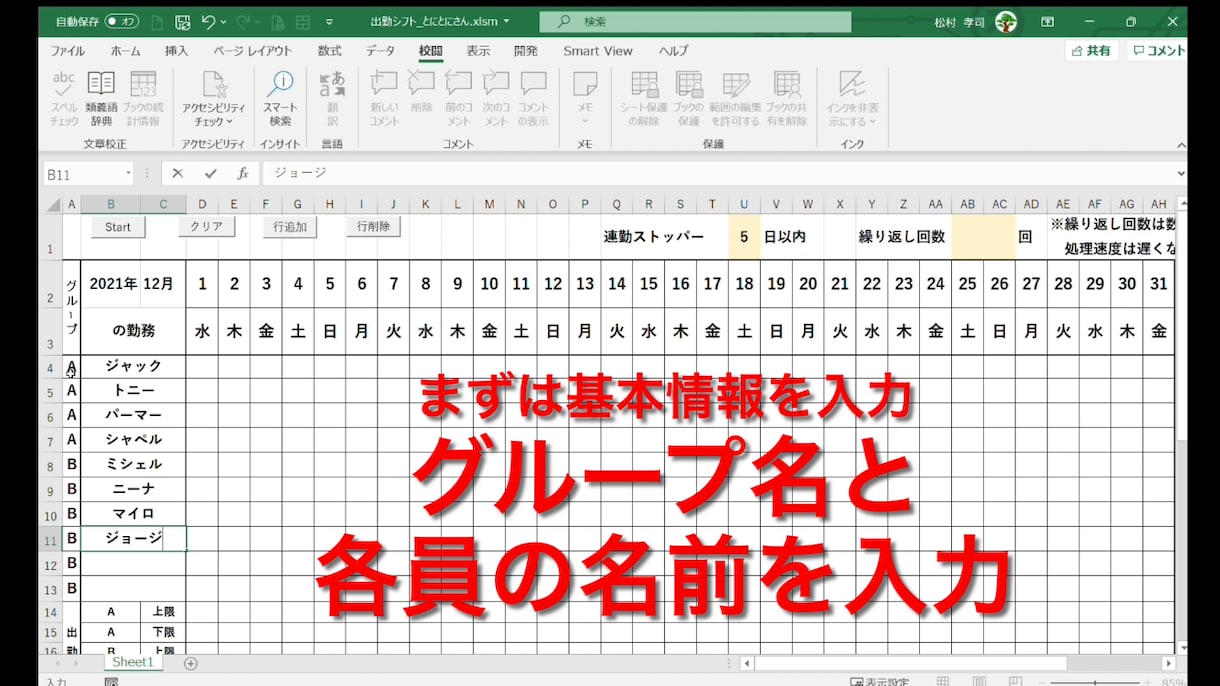The width and height of the screenshot is (1220, 686).
Task: Select the cell with name マイロ
Action: pos(133,513)
